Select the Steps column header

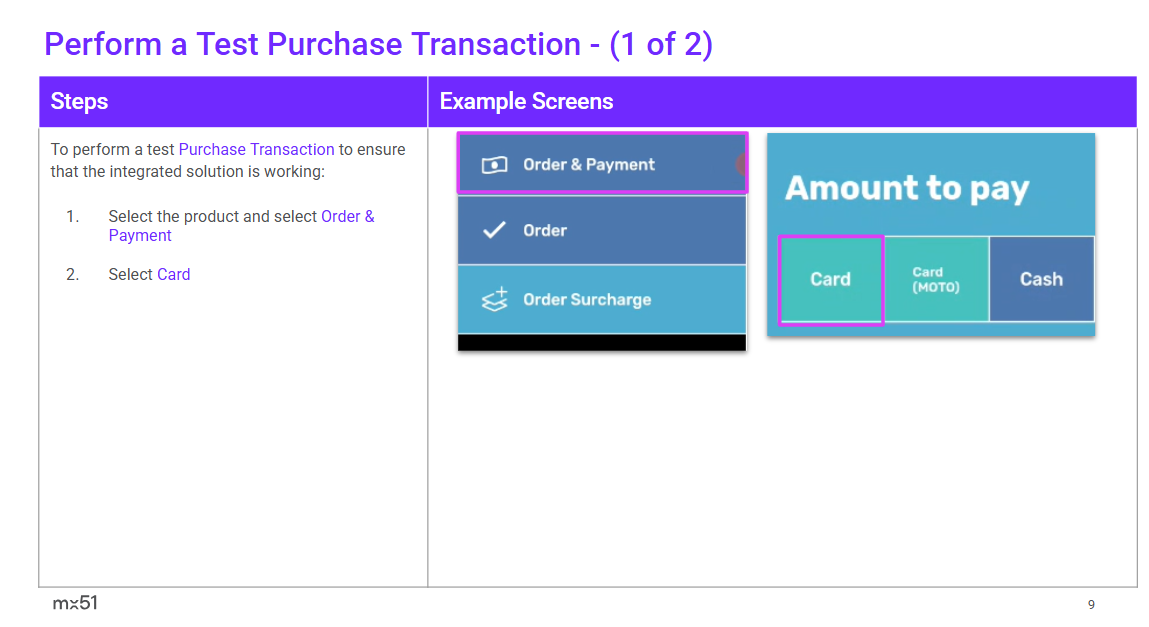click(80, 101)
